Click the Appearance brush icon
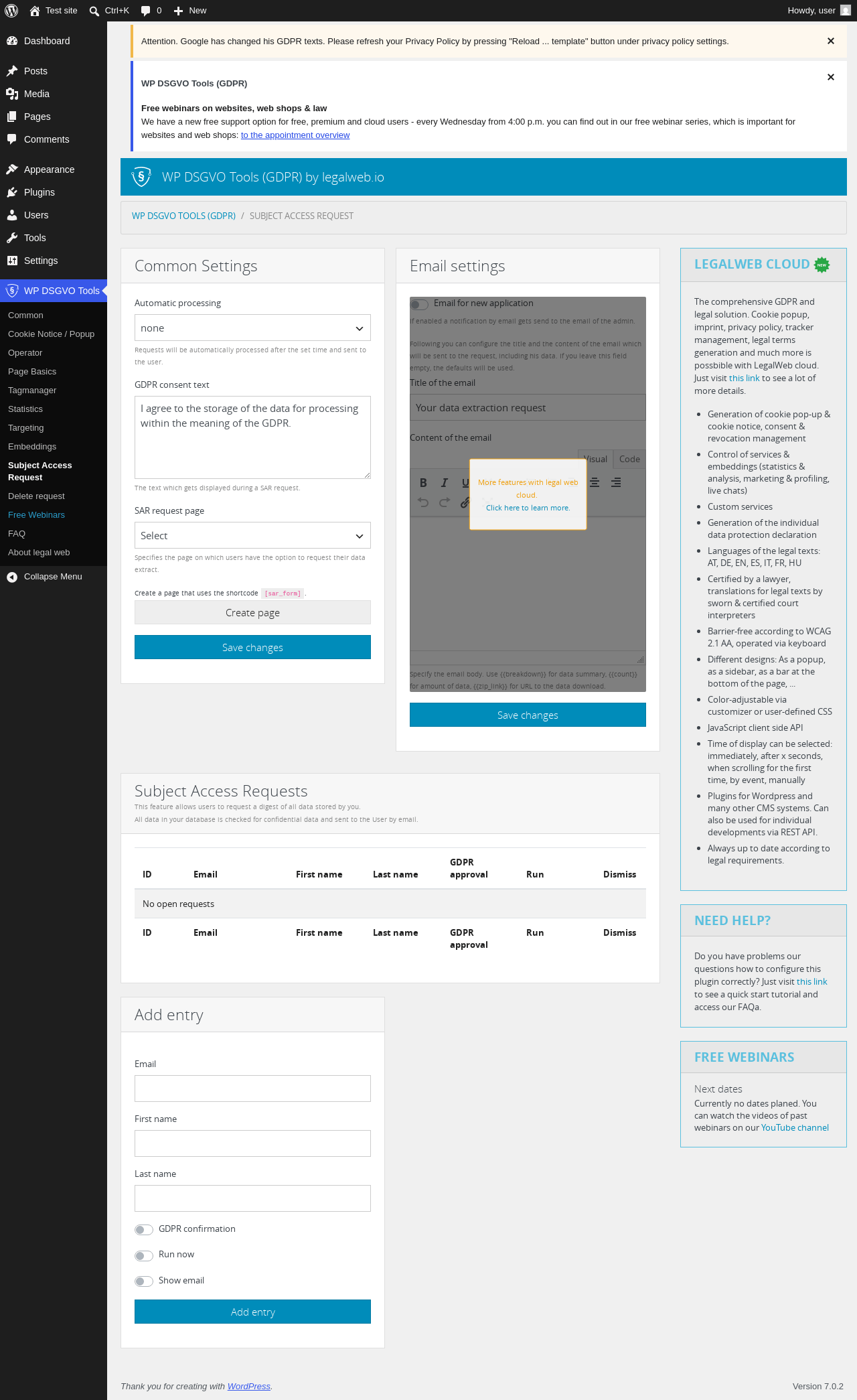The height and width of the screenshot is (1400, 857). [12, 169]
